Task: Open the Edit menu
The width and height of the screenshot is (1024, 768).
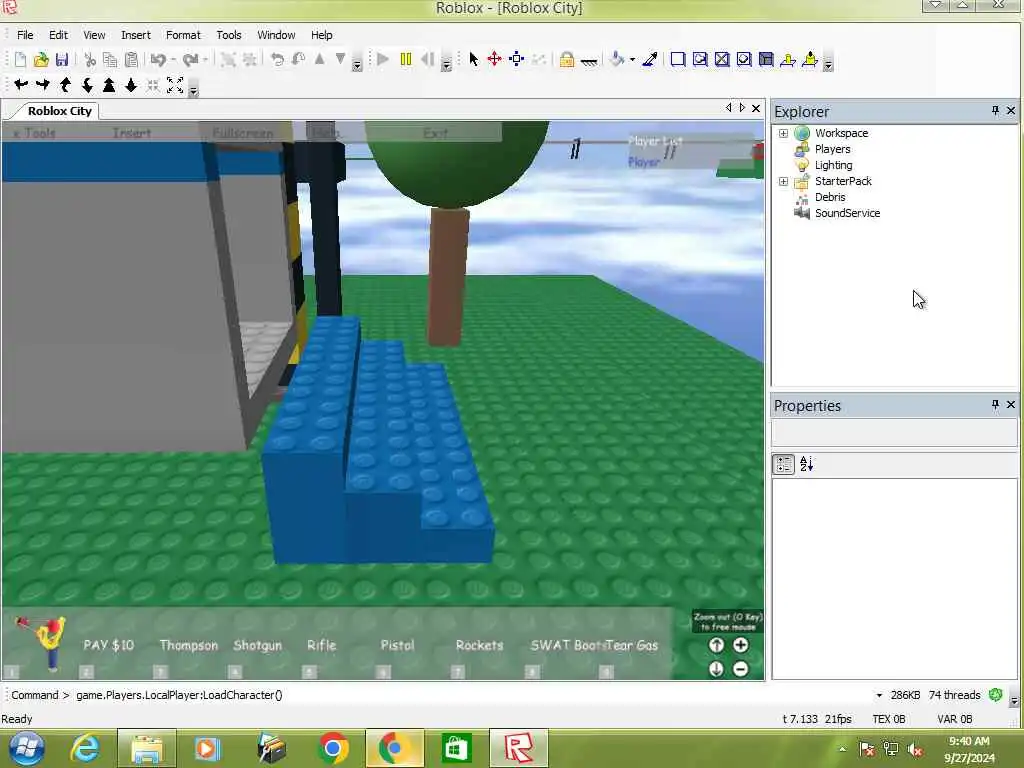Action: coord(58,35)
